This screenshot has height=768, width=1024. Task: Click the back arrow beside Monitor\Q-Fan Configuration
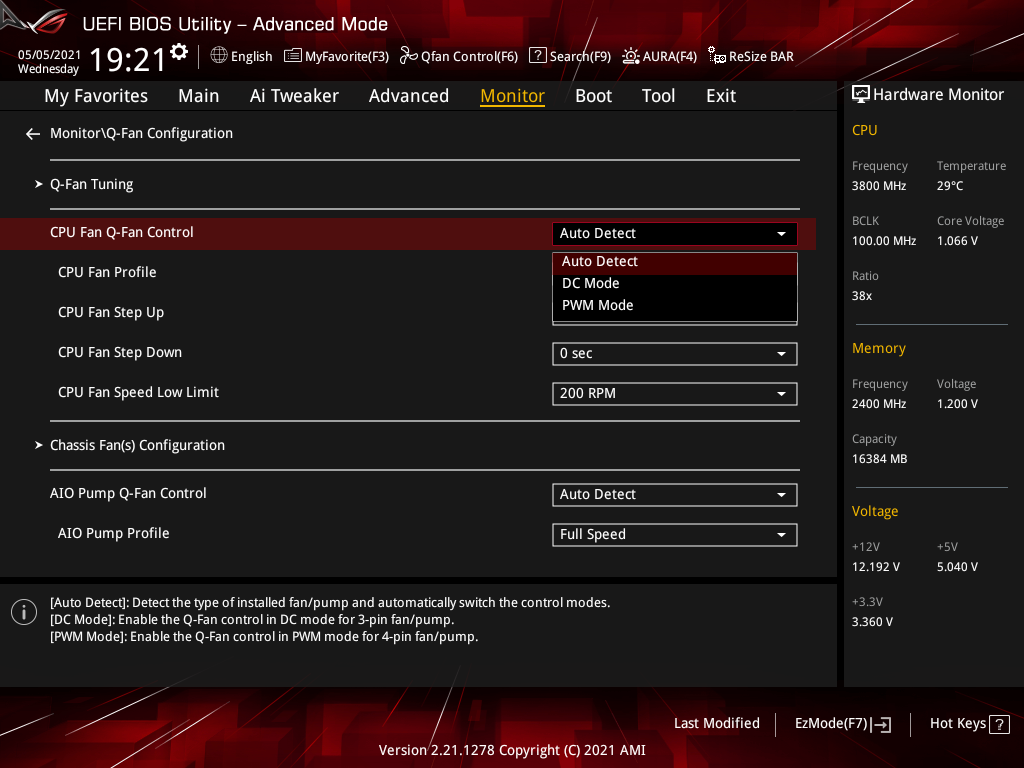pyautogui.click(x=33, y=134)
